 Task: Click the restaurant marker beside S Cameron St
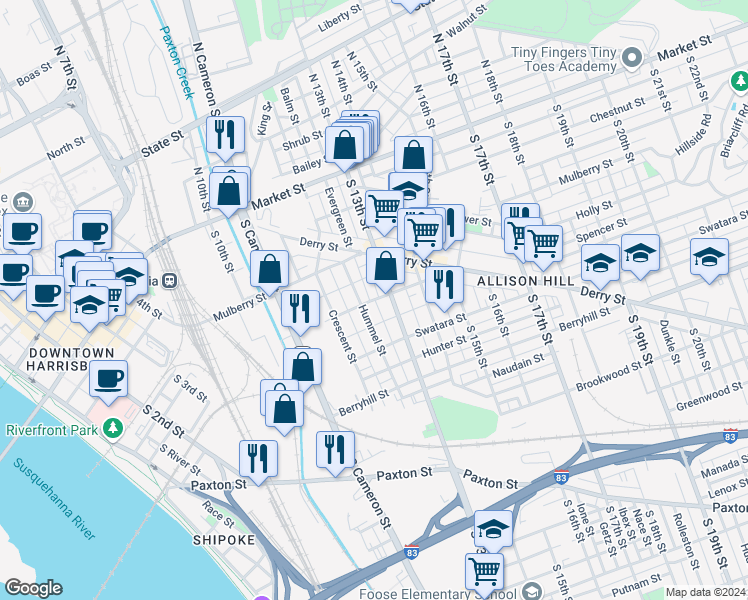pyautogui.click(x=335, y=450)
